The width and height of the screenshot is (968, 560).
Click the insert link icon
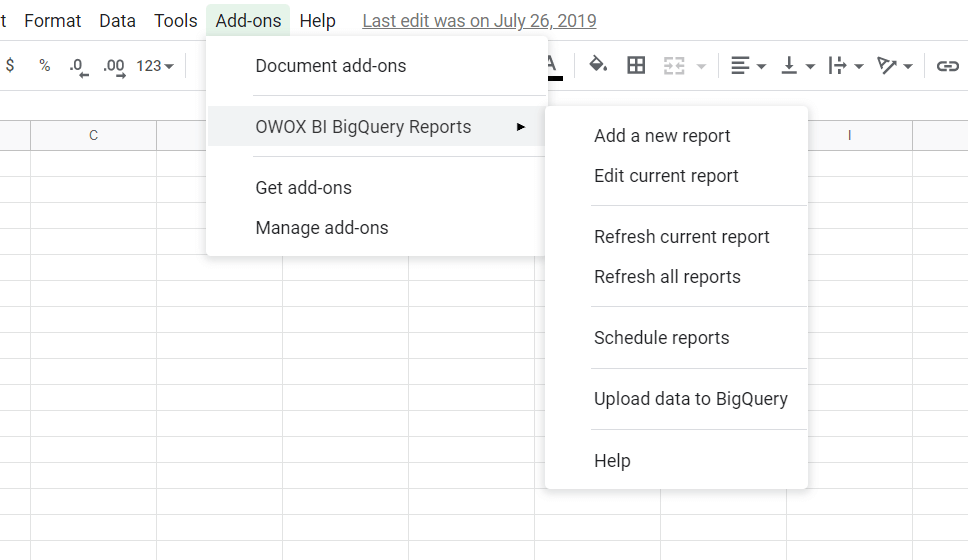pos(947,65)
